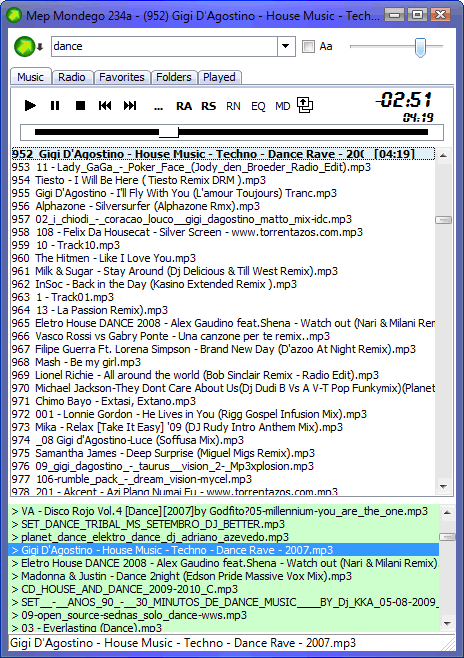Skip to the next track
The width and height of the screenshot is (464, 658).
pyautogui.click(x=130, y=105)
